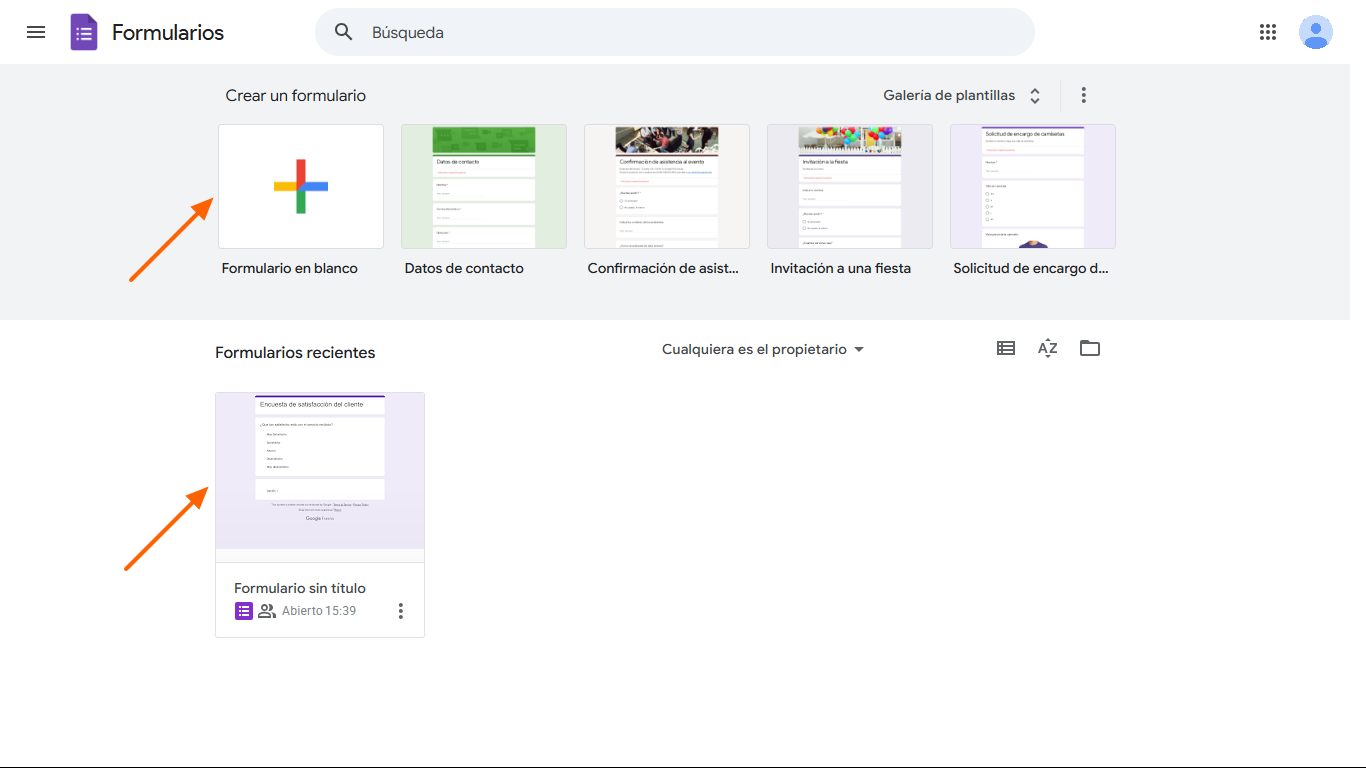Image resolution: width=1366 pixels, height=768 pixels.
Task: Click the shared people icon on form card
Action: [x=267, y=611]
